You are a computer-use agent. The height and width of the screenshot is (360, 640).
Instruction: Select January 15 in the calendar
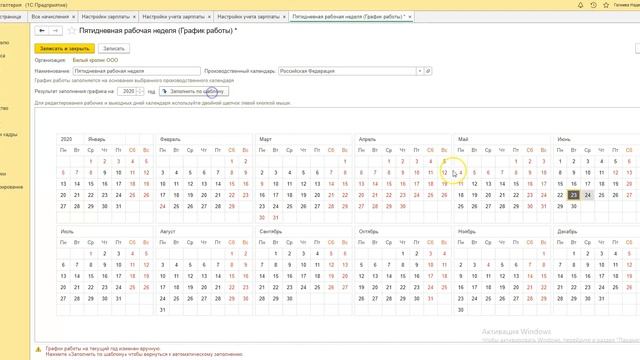[x=91, y=184]
